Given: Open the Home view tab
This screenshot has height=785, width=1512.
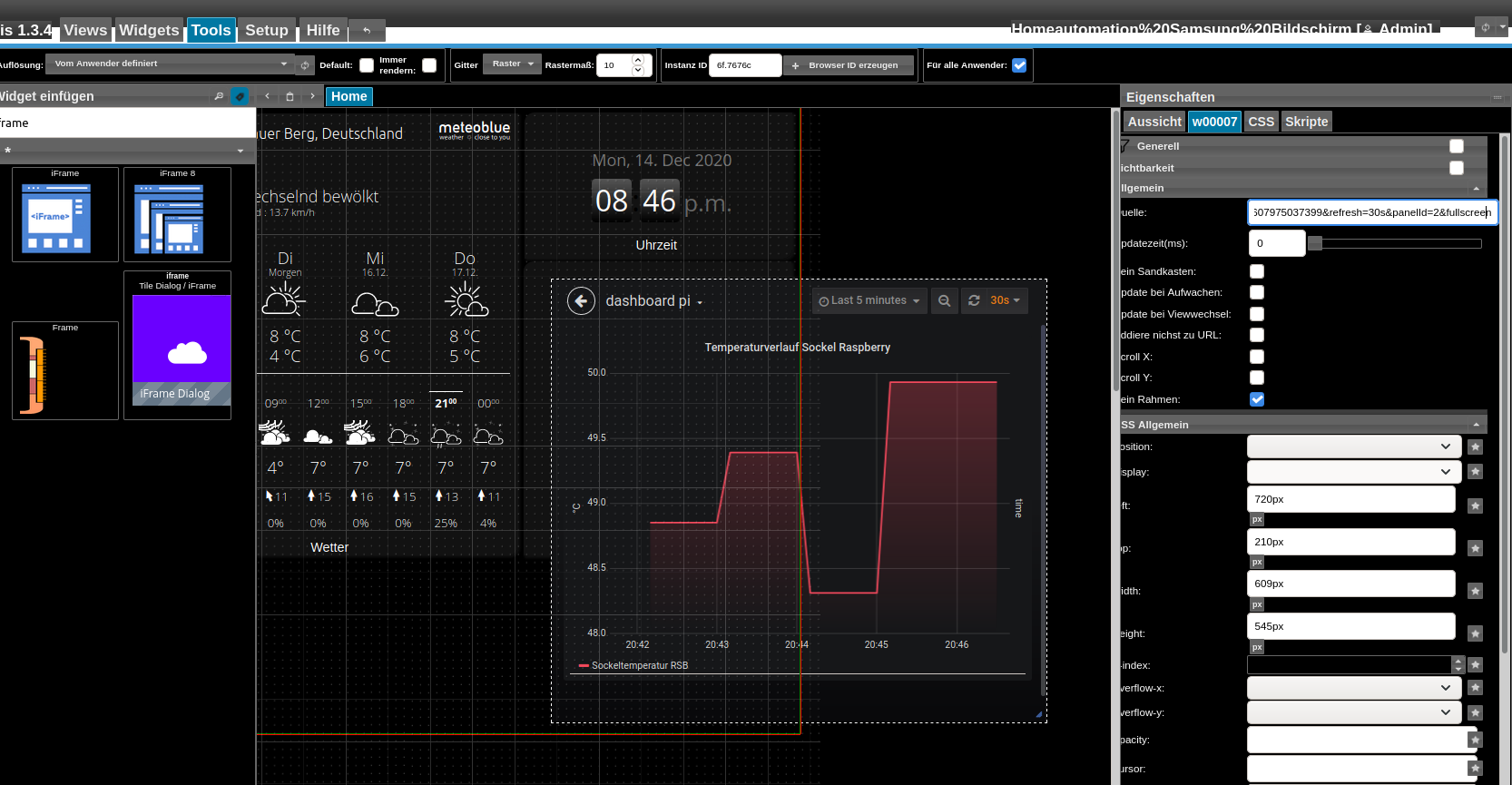Looking at the screenshot, I should [x=349, y=96].
